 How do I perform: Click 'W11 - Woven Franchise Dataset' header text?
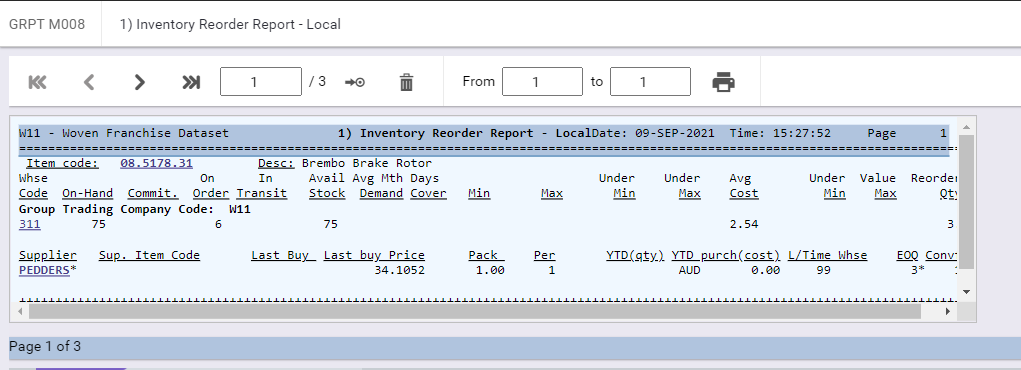tap(124, 133)
